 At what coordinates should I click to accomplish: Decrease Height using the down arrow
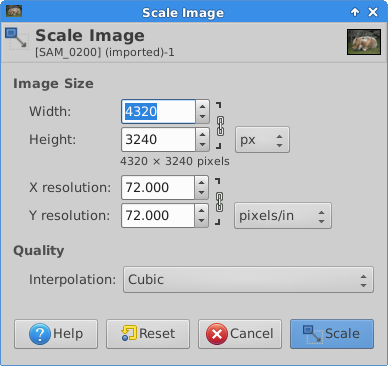tap(202, 145)
